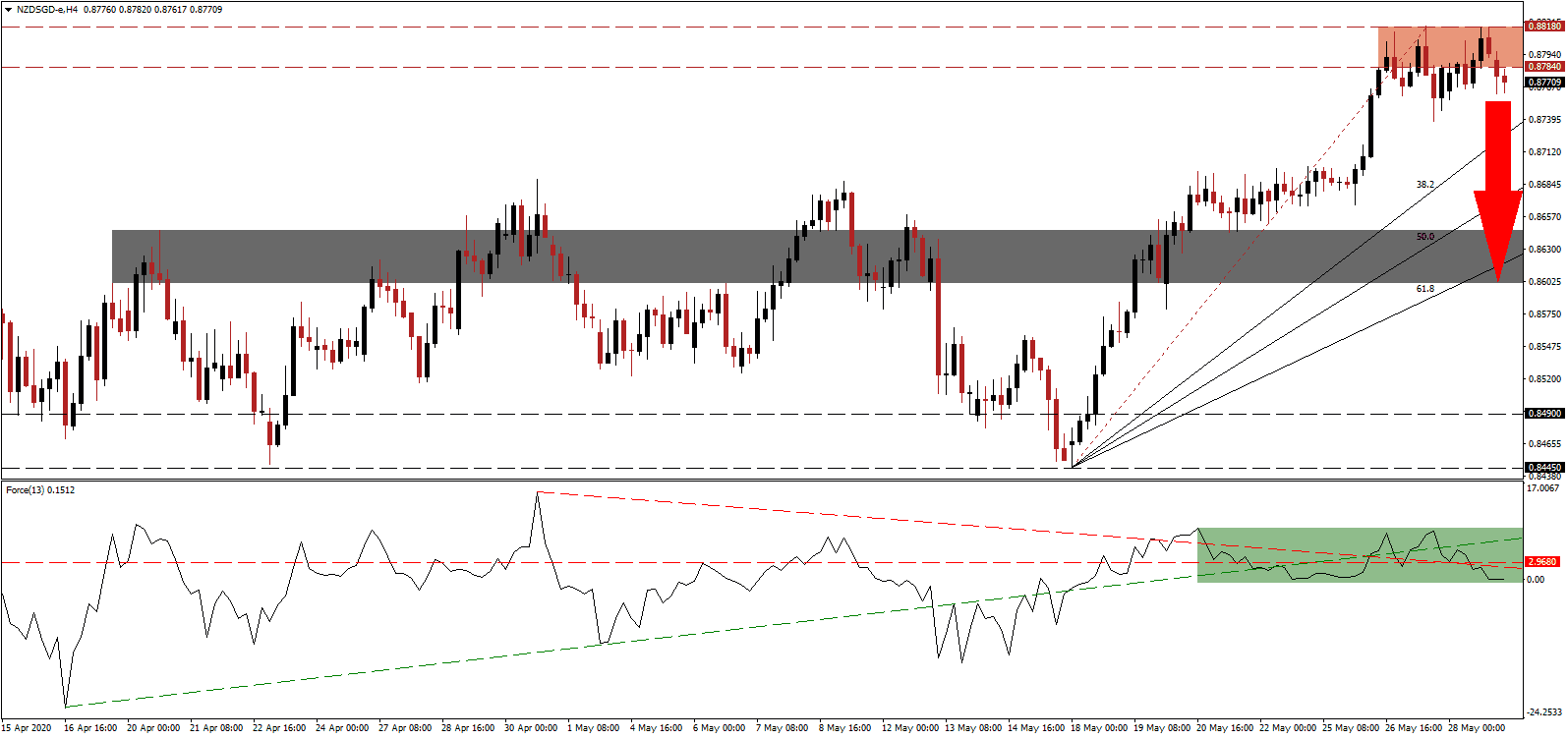Viewport: 1568px width, 739px height.
Task: Click the 30 Apr 00:00 time label
Action: [x=531, y=728]
